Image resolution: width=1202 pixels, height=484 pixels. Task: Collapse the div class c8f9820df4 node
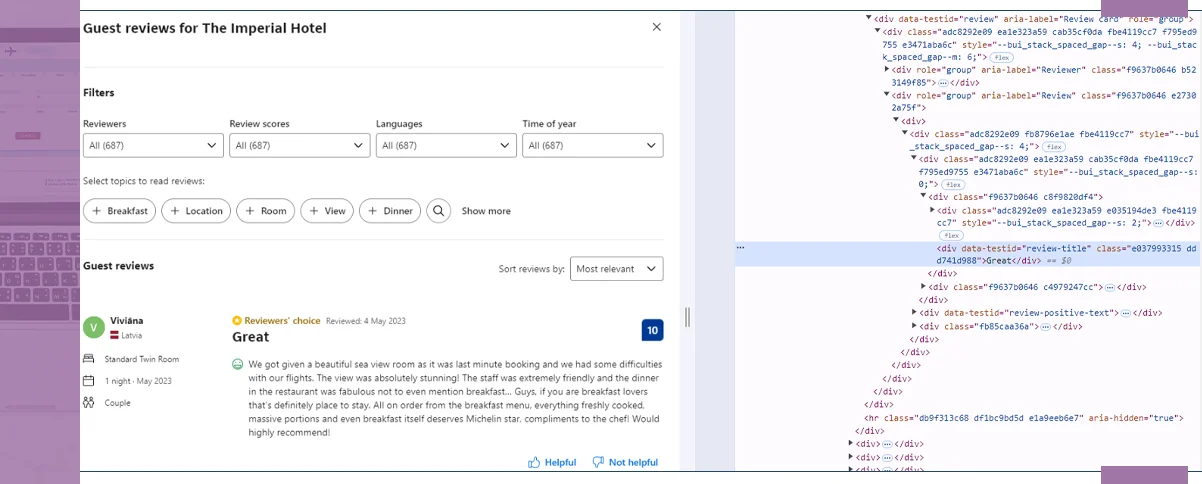(924, 197)
